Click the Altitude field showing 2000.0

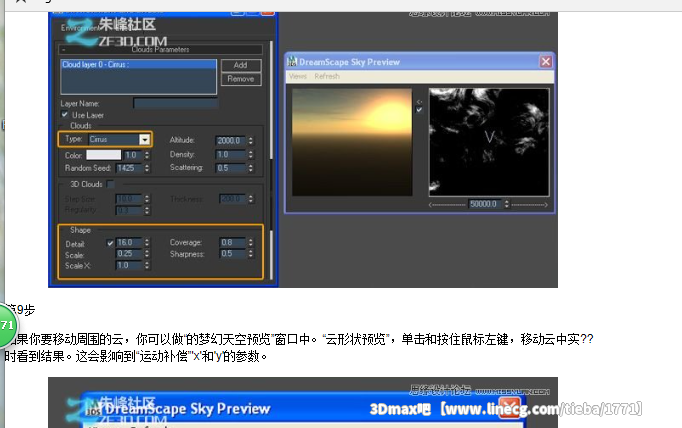(231, 140)
